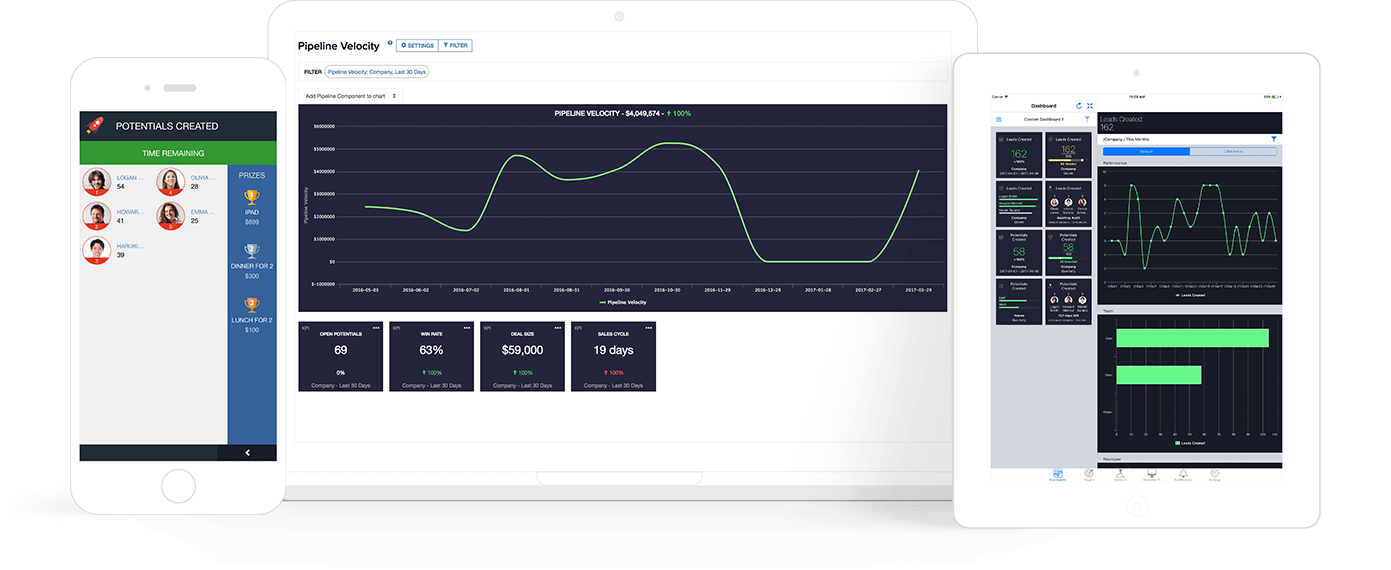This screenshot has height=570, width=1391.
Task: Click the longest green bar in the Team chart
Action: tap(1193, 338)
